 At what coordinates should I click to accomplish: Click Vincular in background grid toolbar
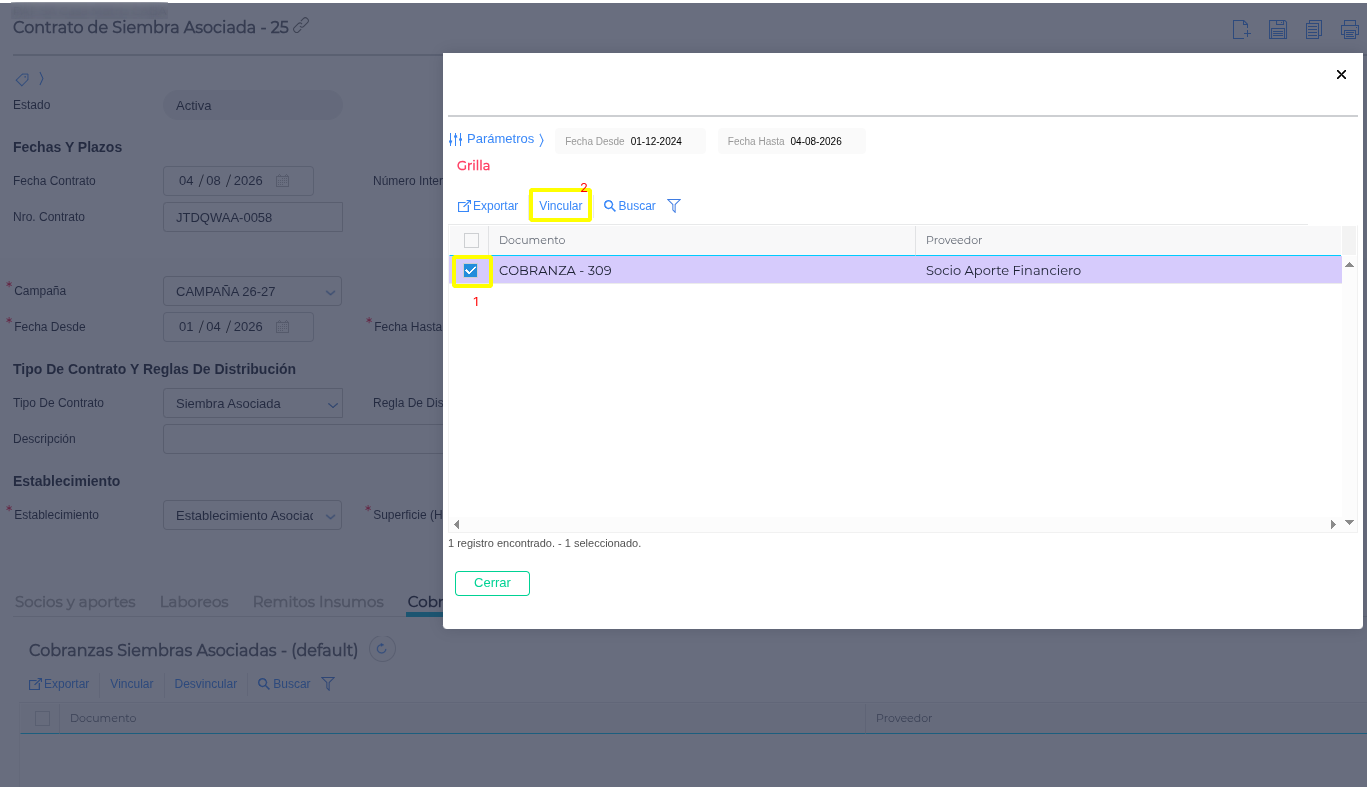(132, 684)
